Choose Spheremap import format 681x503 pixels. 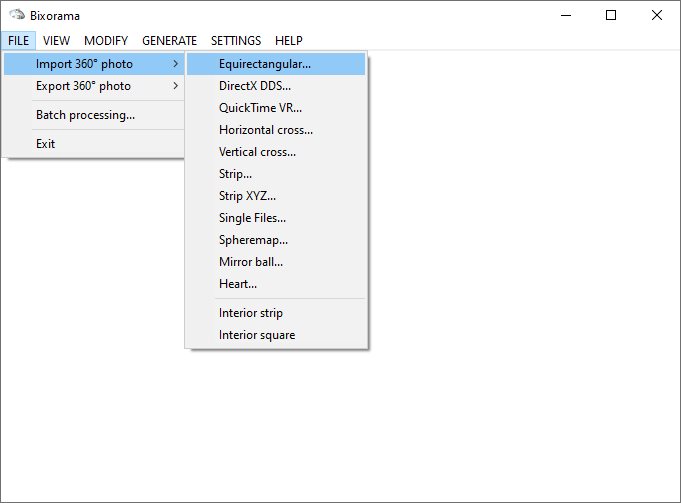tap(253, 240)
